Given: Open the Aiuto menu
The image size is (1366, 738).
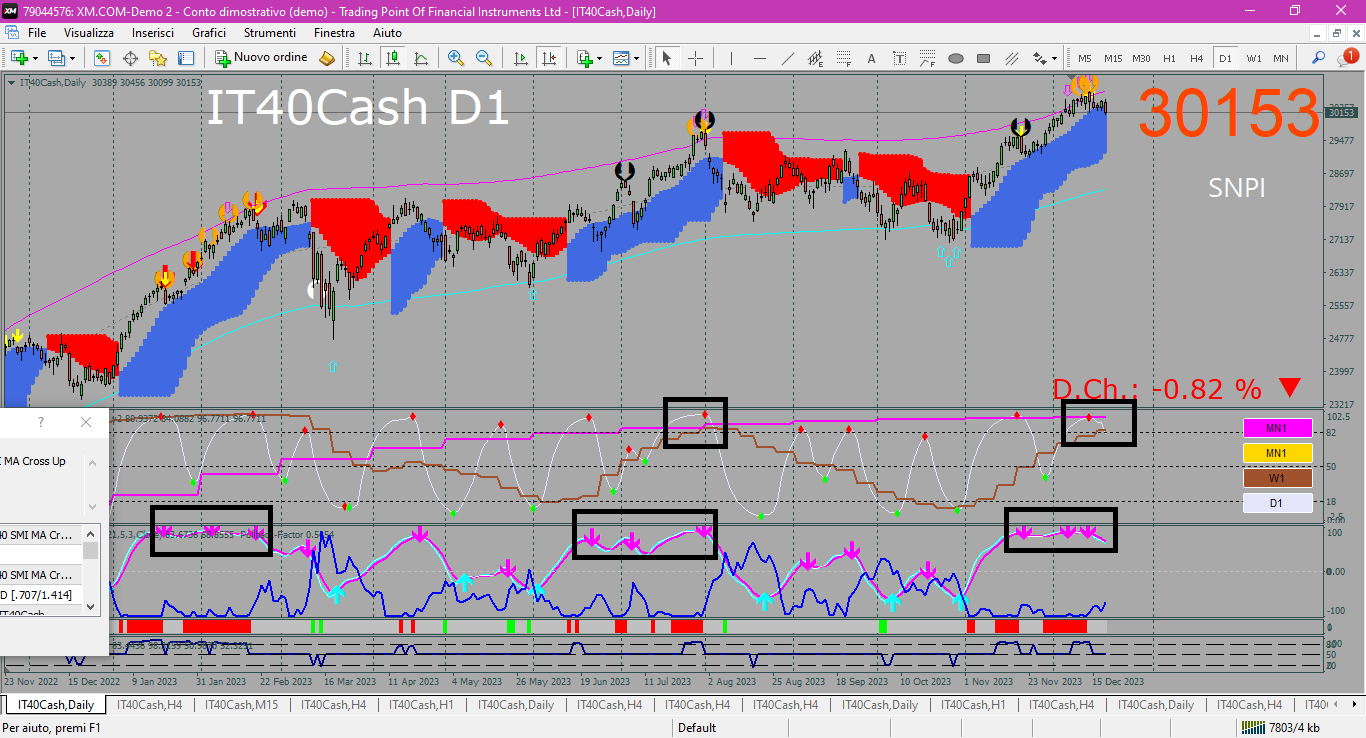Looking at the screenshot, I should click(387, 33).
